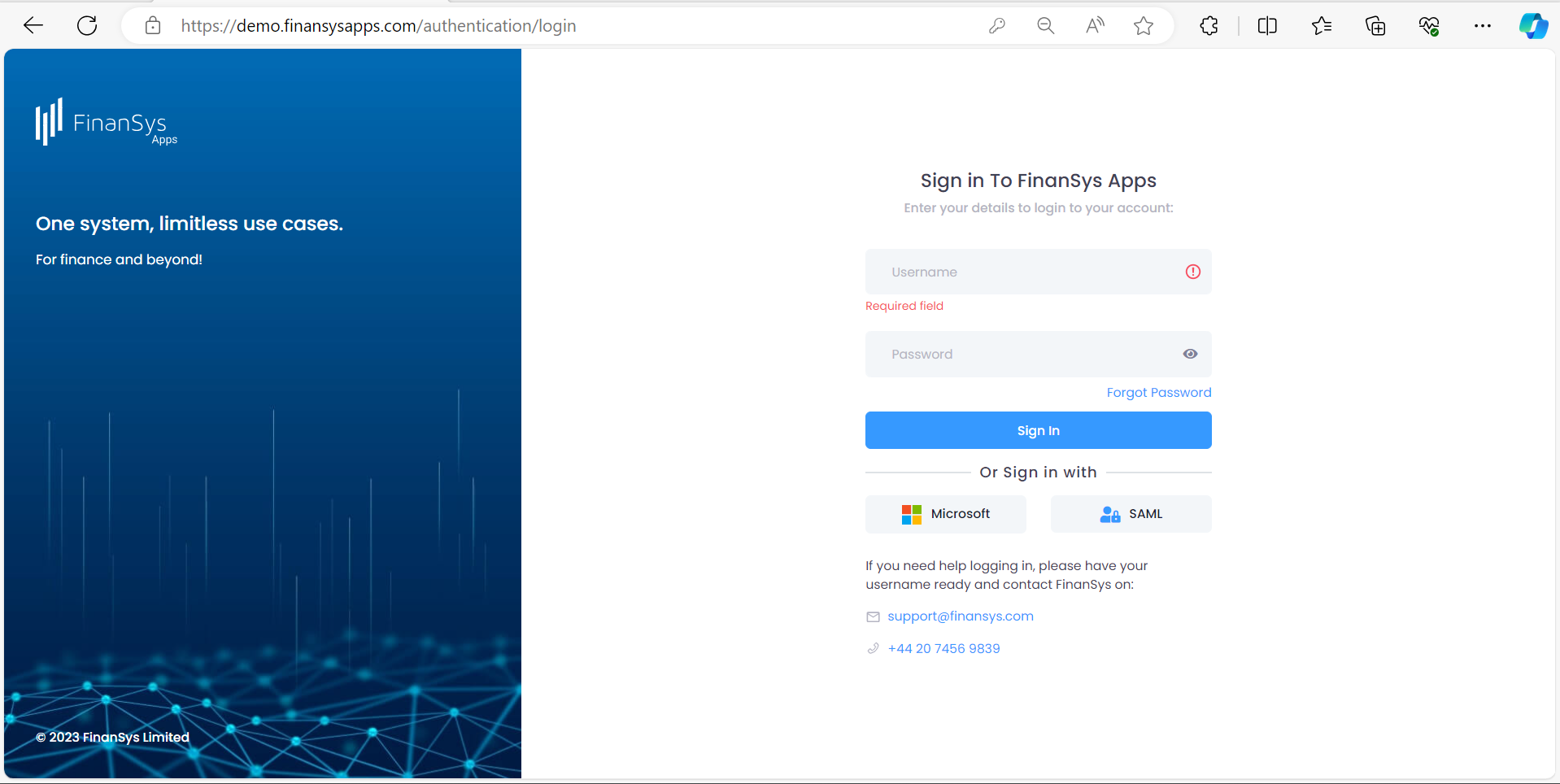
Task: Click the FinanSys Apps logo
Action: 107,122
